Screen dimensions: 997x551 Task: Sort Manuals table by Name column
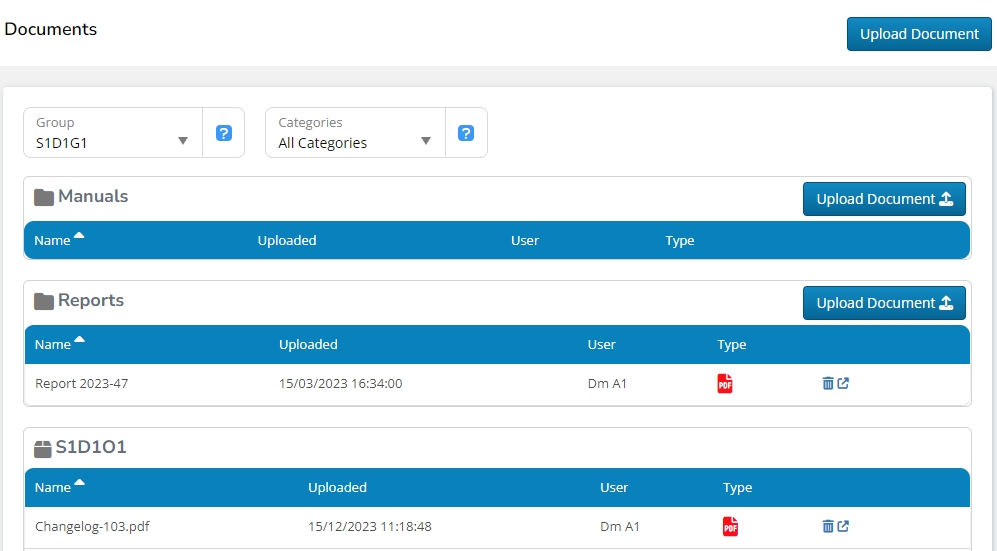(53, 240)
